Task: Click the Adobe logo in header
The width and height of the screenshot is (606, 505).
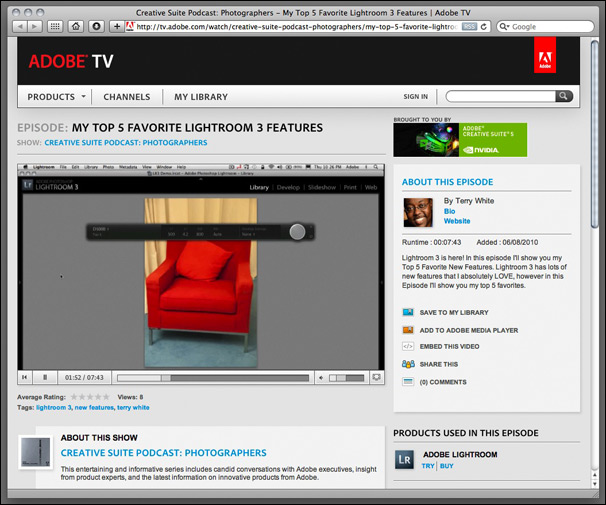Action: tap(544, 57)
